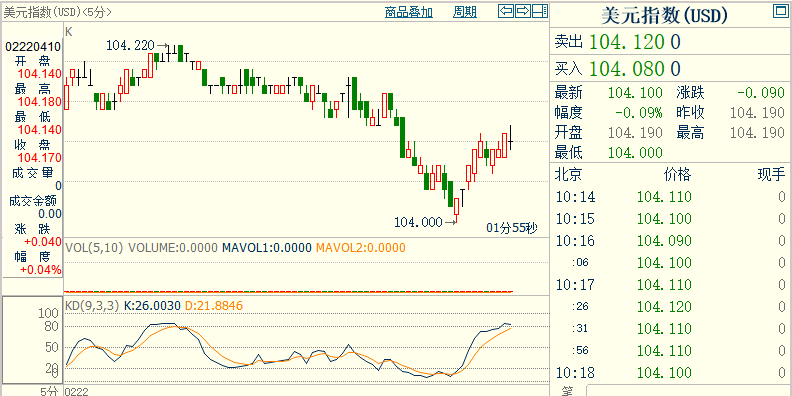Click the right arrow navigation icon
This screenshot has width=792, height=396.
point(523,11)
